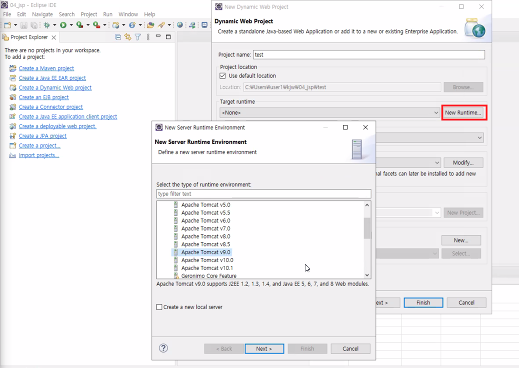Click the Save toolbar icon
This screenshot has height=368, width=519.
[24, 25]
